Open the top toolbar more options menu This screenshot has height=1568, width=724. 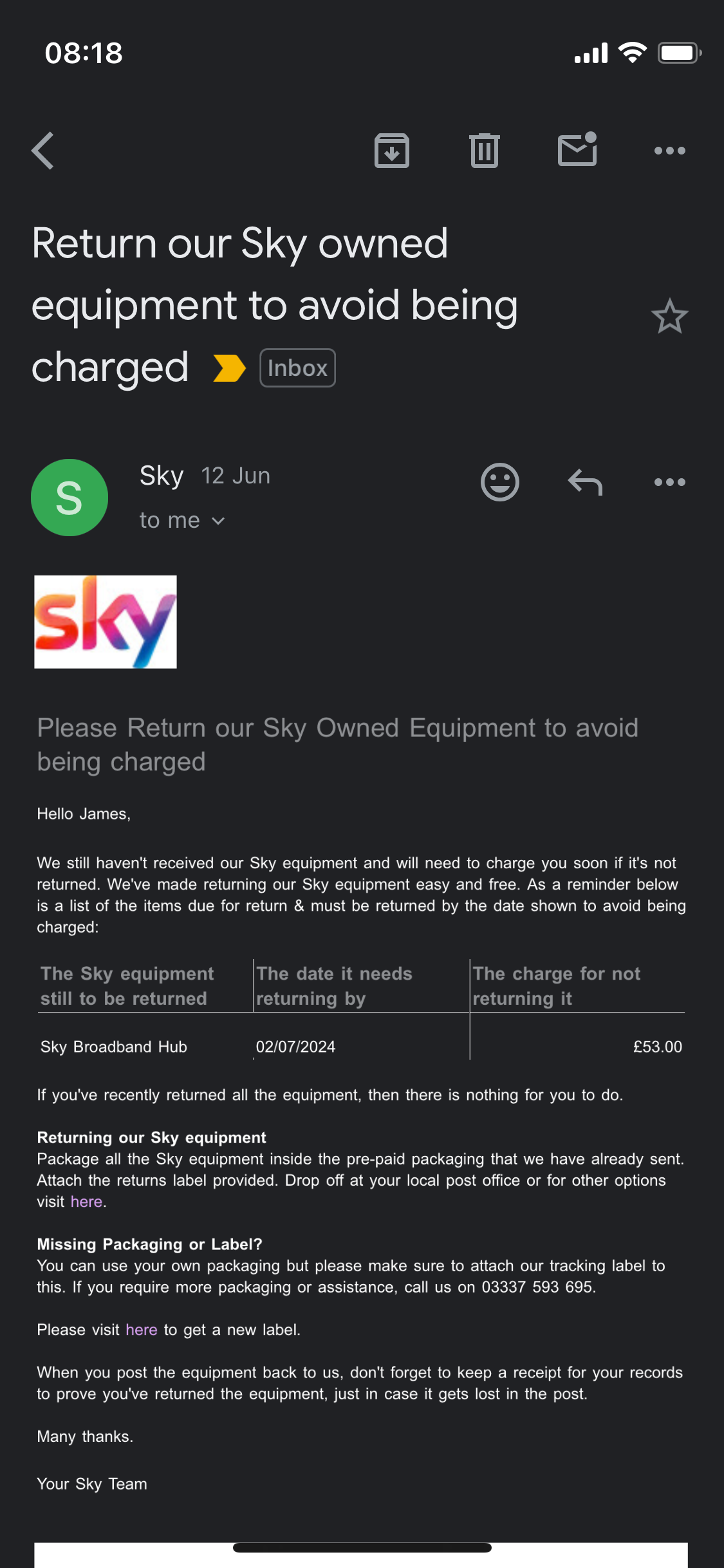point(669,151)
